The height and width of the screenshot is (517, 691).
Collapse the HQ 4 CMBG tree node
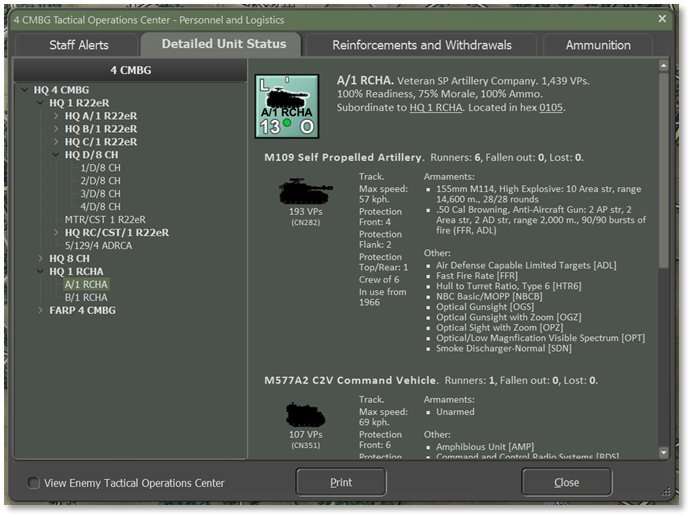(x=25, y=90)
